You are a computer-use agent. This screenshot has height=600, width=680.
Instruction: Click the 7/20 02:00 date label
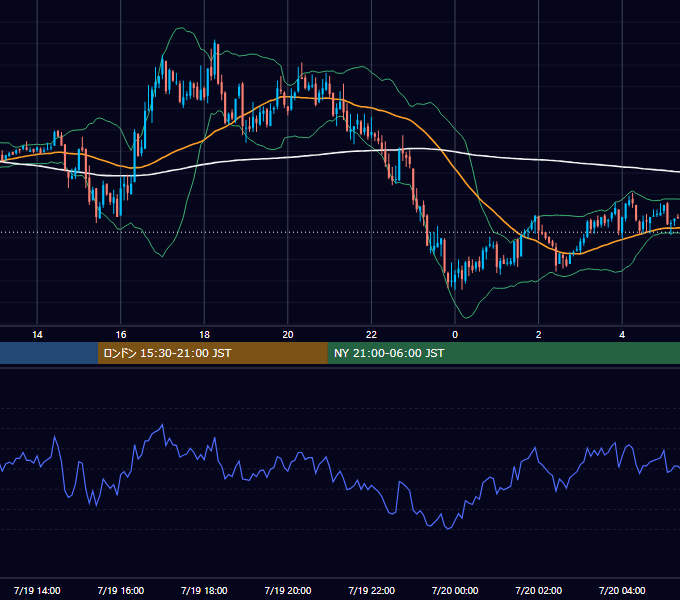[x=539, y=590]
